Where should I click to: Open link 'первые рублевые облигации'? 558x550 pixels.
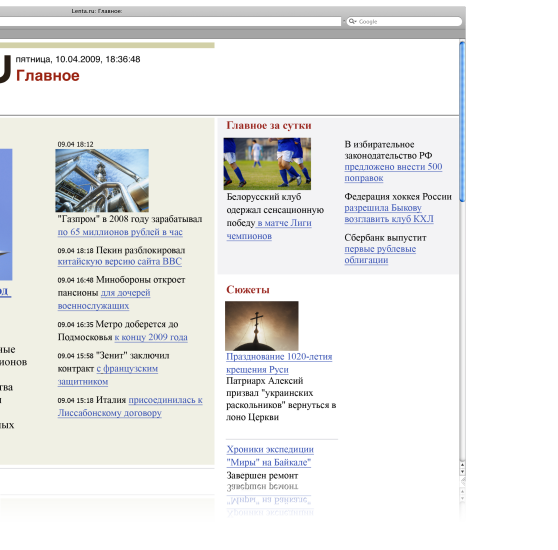point(380,254)
